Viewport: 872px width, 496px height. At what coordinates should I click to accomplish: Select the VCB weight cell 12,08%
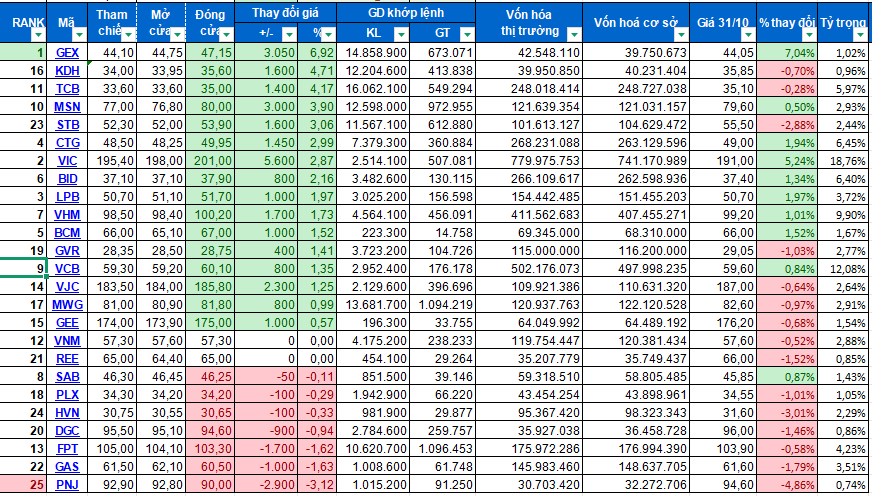845,269
